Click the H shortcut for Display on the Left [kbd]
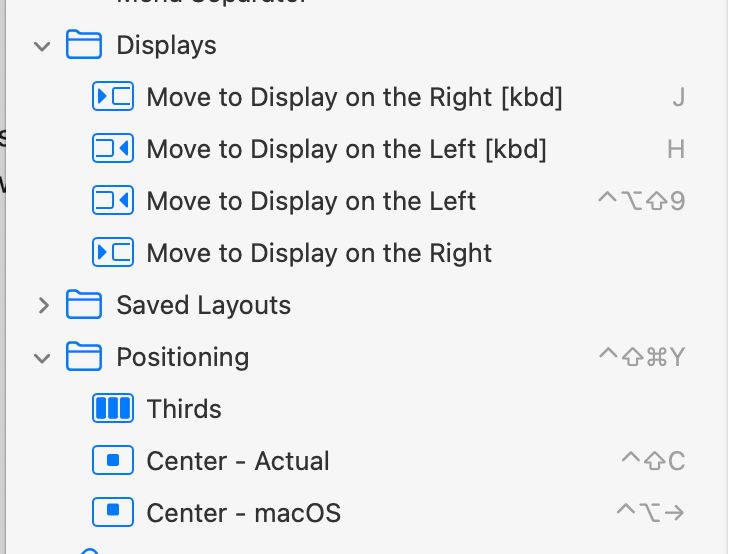Image resolution: width=730 pixels, height=554 pixels. (x=676, y=149)
